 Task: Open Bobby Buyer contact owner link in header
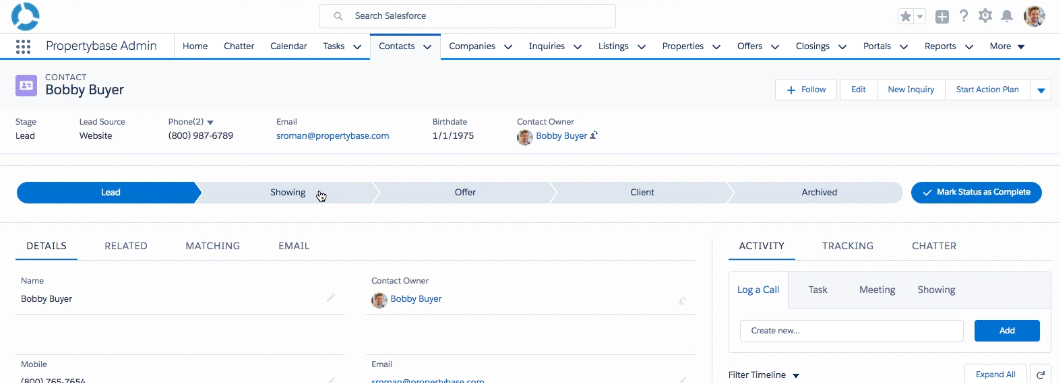point(561,136)
